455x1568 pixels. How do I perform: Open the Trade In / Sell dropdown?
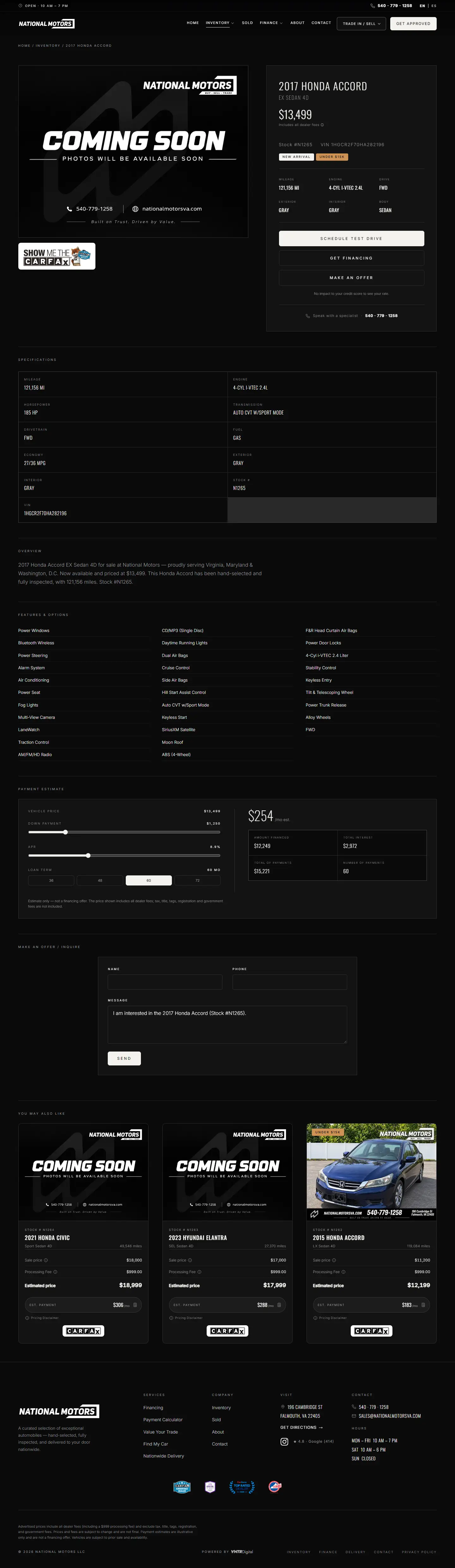coord(362,24)
